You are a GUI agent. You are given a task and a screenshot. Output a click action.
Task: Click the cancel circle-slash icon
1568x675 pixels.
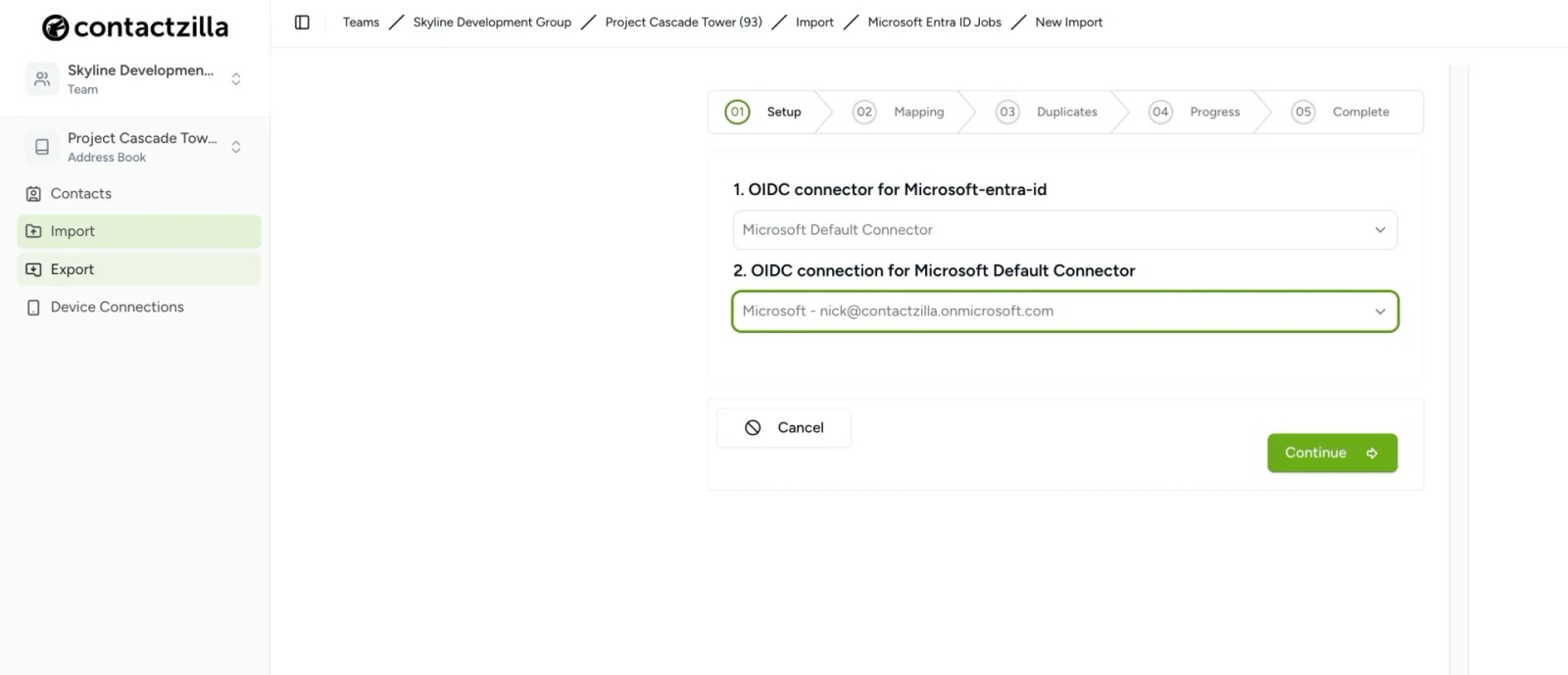point(753,428)
